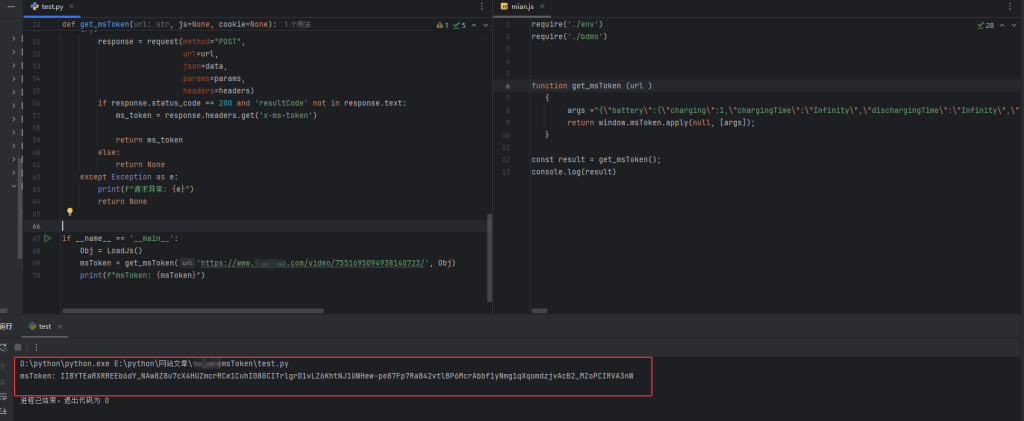Screen dimensions: 1024x421
Task: Open more options in Run toolbar
Action: click(36, 346)
